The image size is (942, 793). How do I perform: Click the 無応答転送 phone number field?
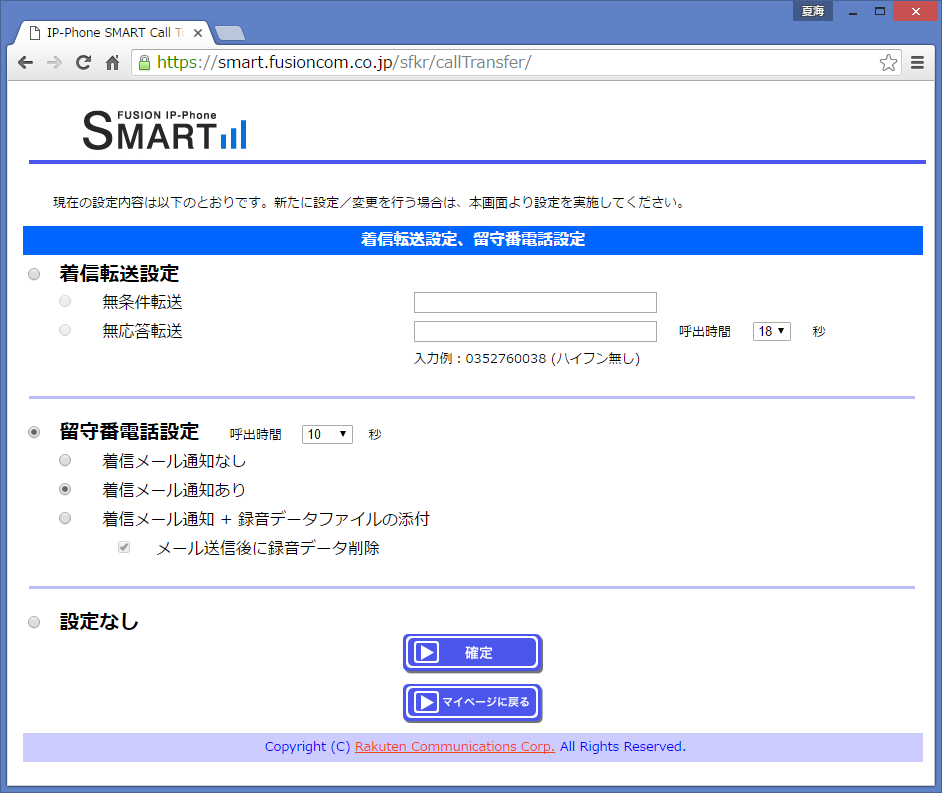click(x=535, y=331)
